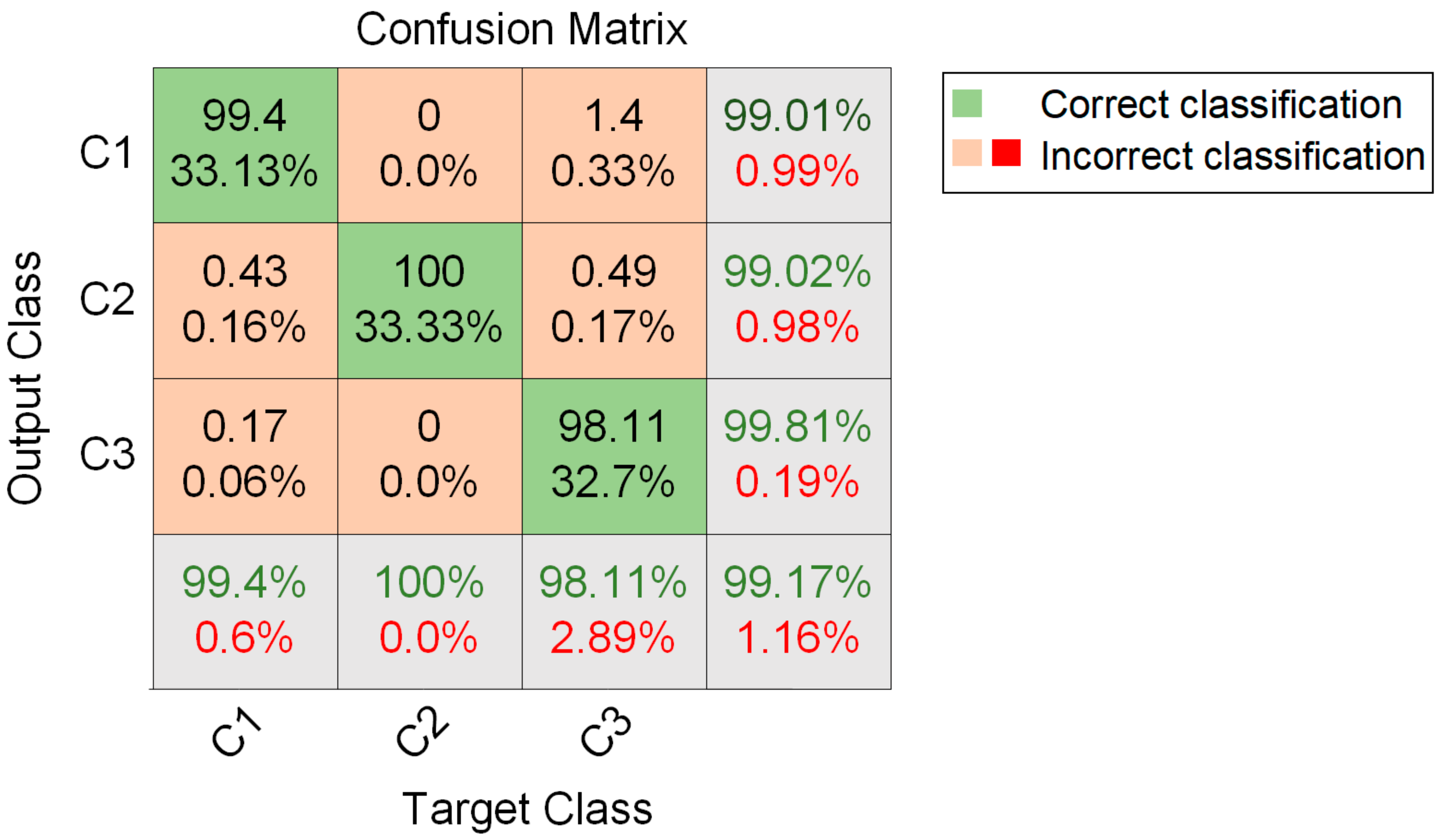Click the gray cell showing 99.02% and 0.98%
The height and width of the screenshot is (840, 1442).
798,301
